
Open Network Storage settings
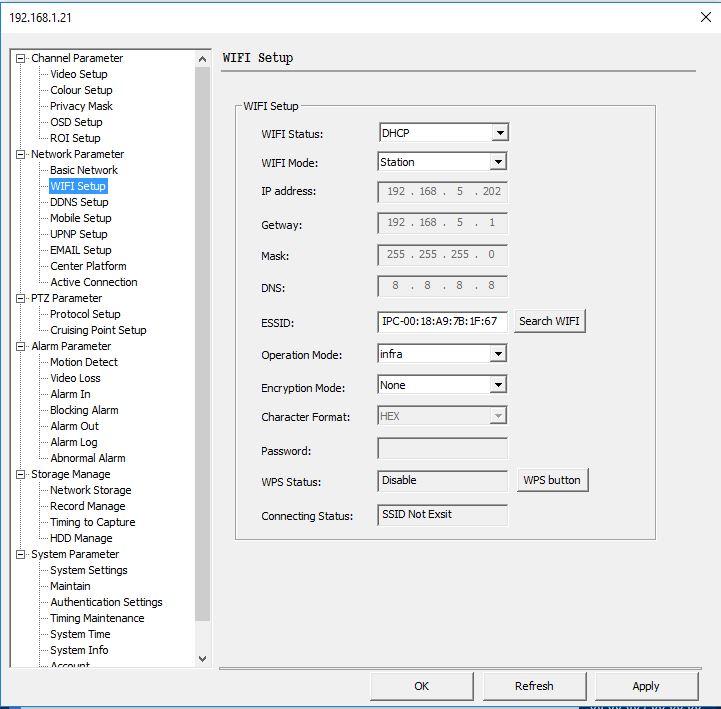(x=91, y=491)
